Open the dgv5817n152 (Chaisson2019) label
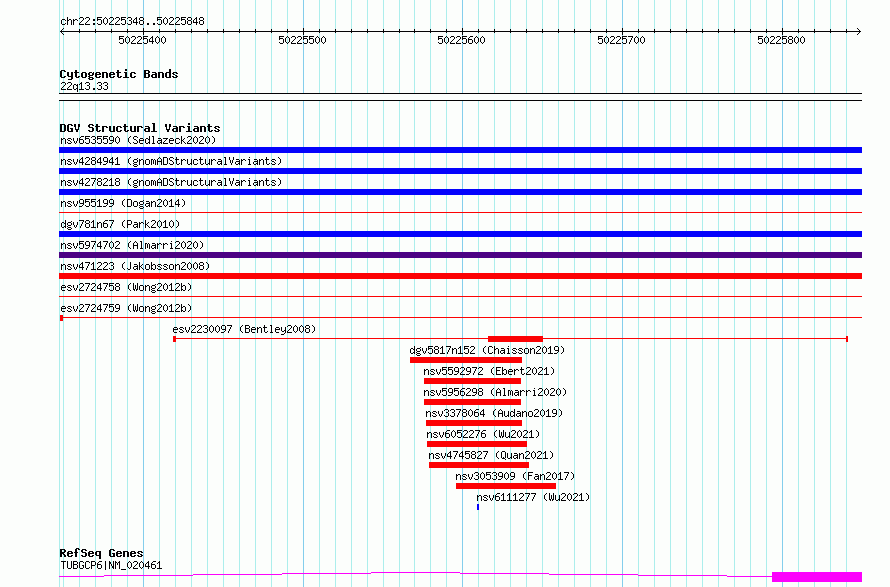 coord(487,350)
